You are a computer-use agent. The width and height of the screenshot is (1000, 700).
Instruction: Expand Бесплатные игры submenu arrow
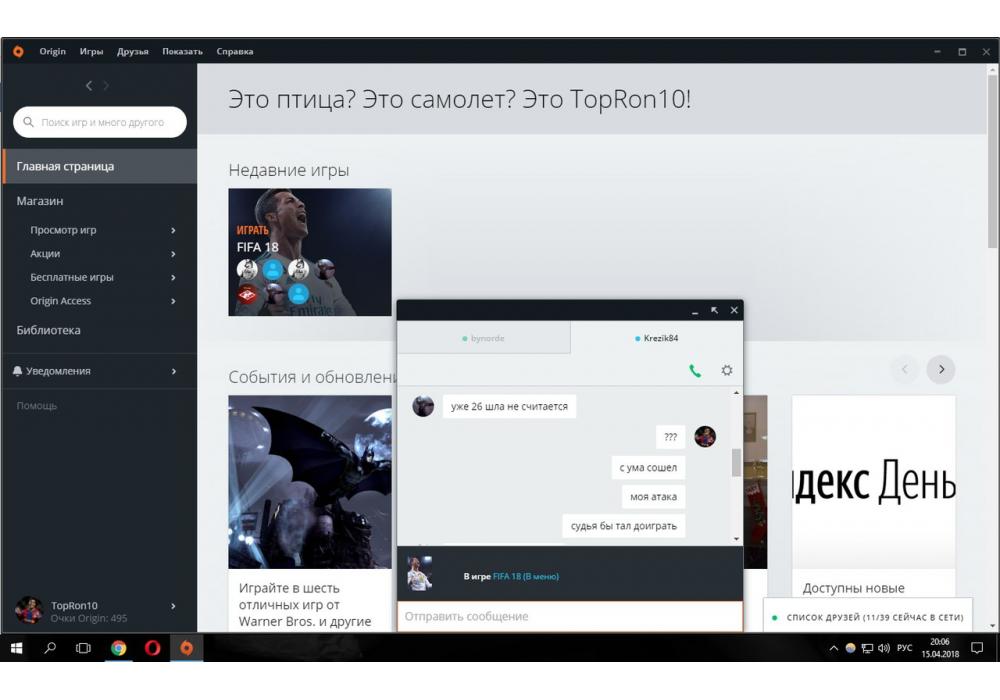(x=173, y=277)
